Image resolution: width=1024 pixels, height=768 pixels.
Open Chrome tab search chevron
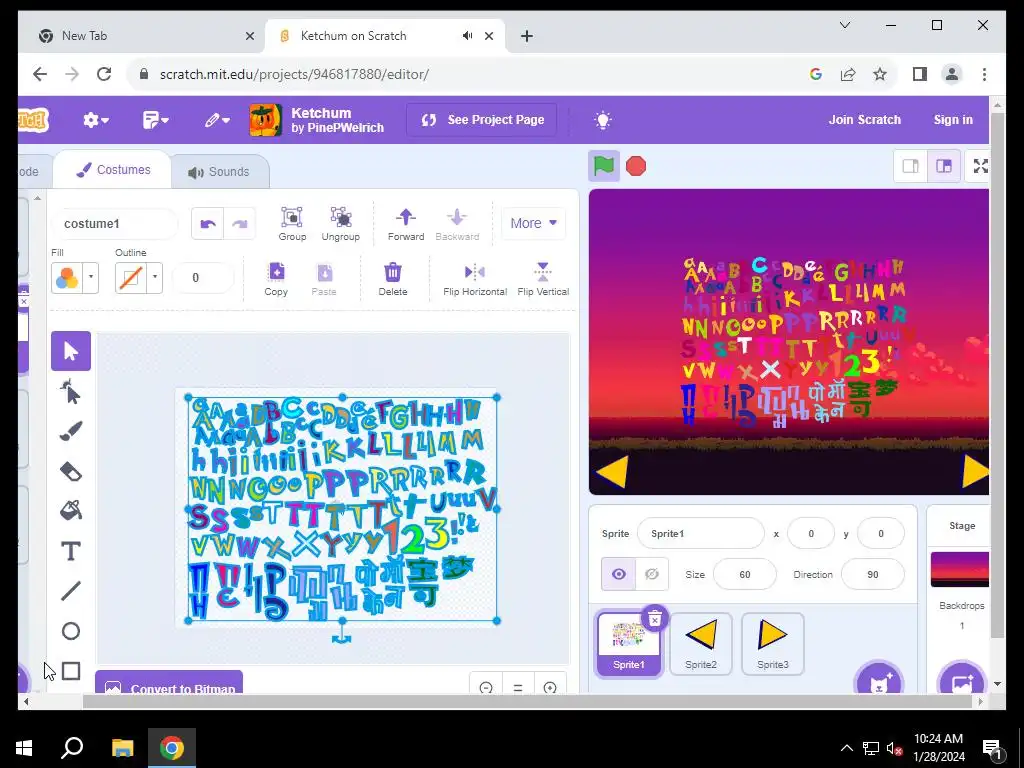pyautogui.click(x=844, y=25)
